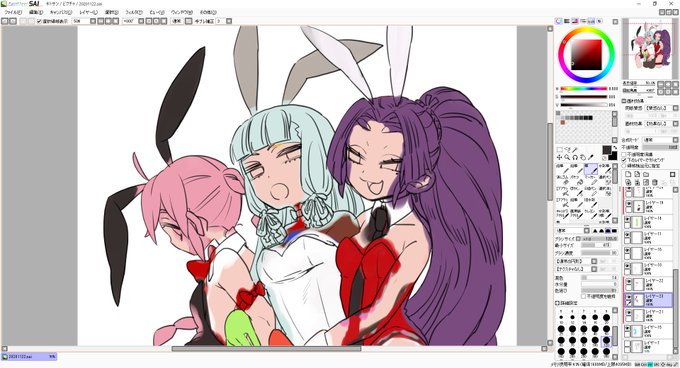
Task: Create a new linework layer
Action: tap(637, 174)
